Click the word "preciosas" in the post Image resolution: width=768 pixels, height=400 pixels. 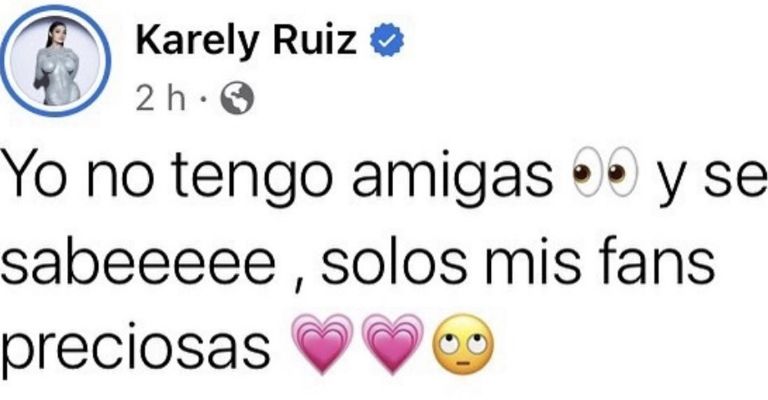click(135, 350)
